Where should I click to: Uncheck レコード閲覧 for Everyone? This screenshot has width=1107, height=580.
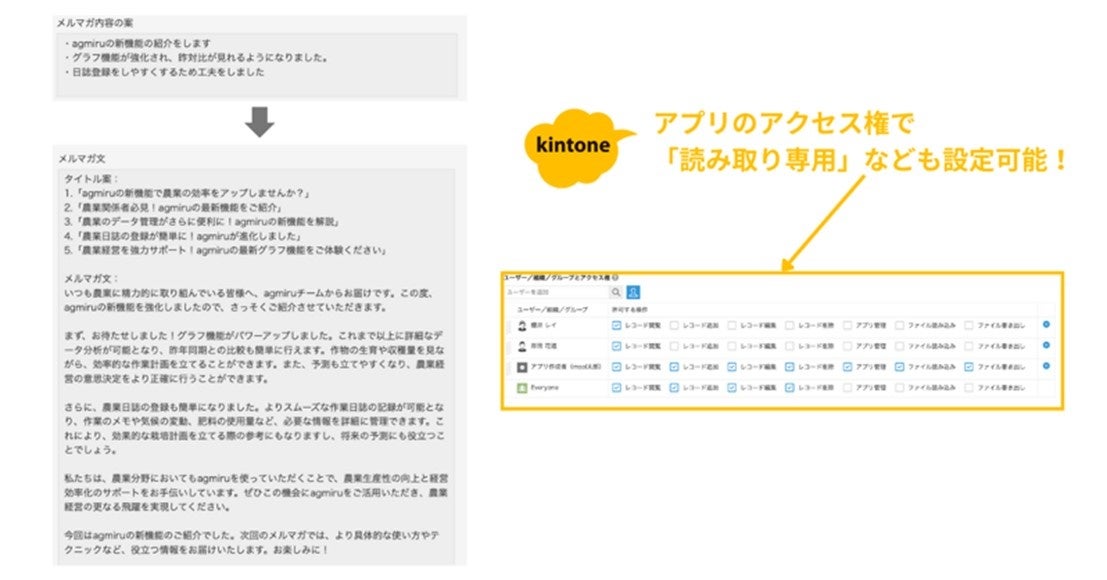point(616,387)
